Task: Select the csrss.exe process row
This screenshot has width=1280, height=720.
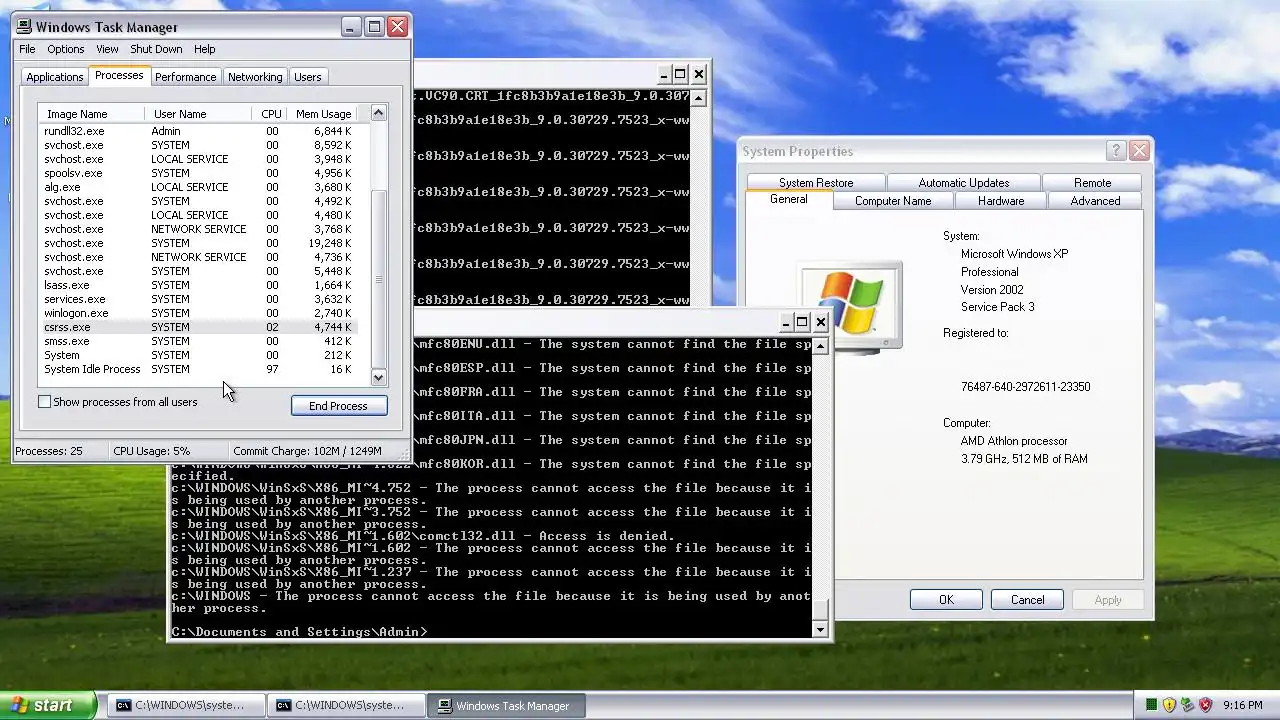Action: coord(198,327)
